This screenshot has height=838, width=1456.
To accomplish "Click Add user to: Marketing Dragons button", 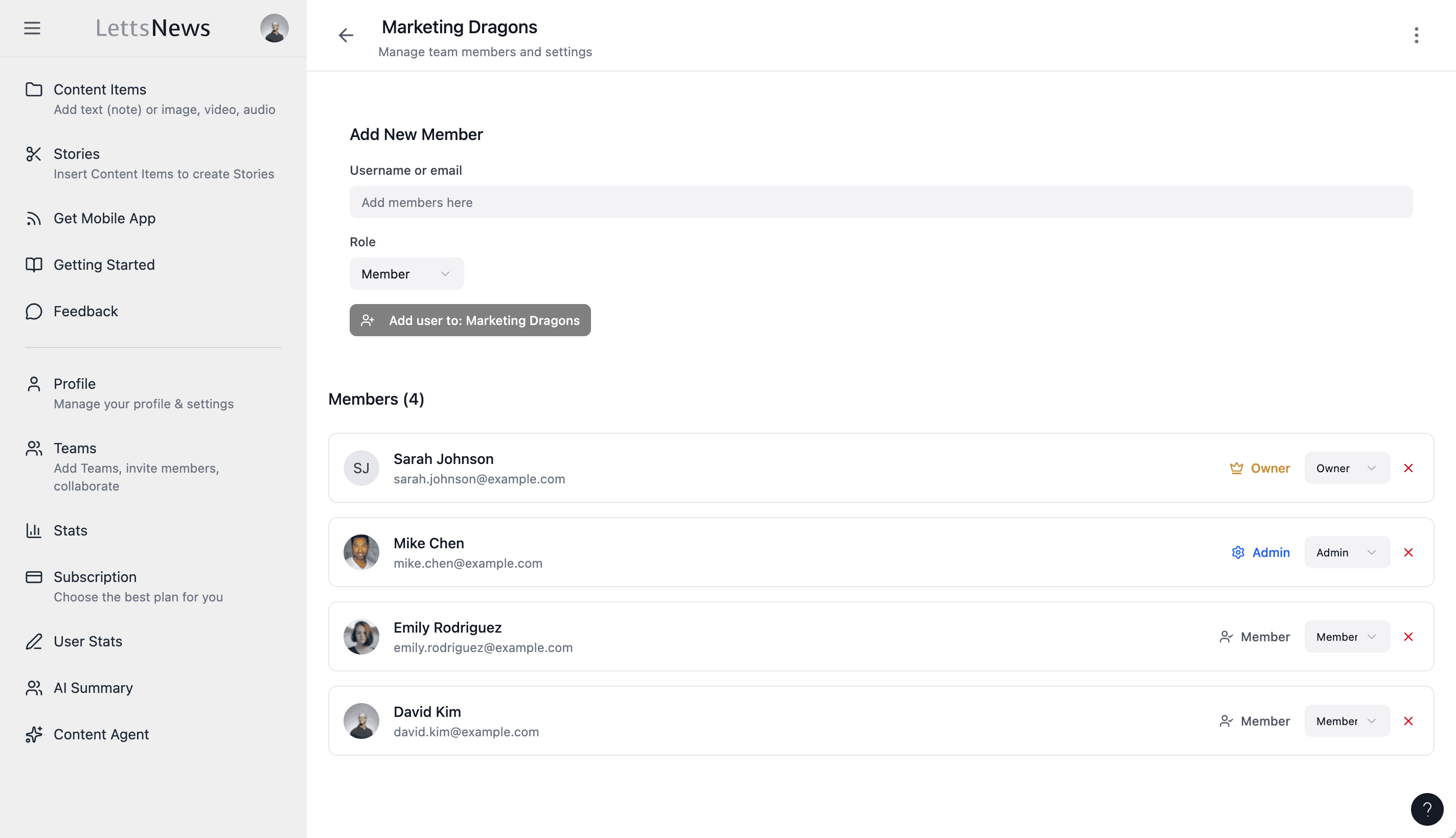I will pos(470,320).
